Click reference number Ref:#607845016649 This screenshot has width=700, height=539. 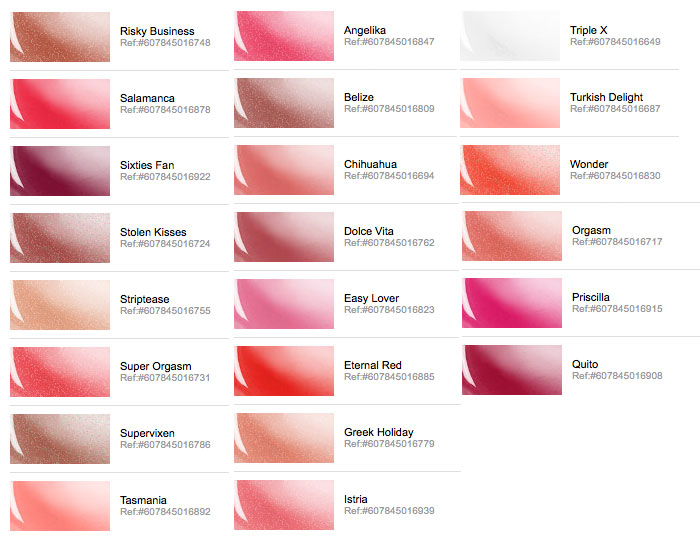615,42
